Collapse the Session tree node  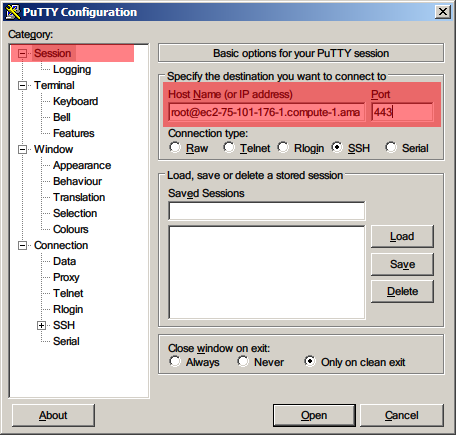coord(22,53)
